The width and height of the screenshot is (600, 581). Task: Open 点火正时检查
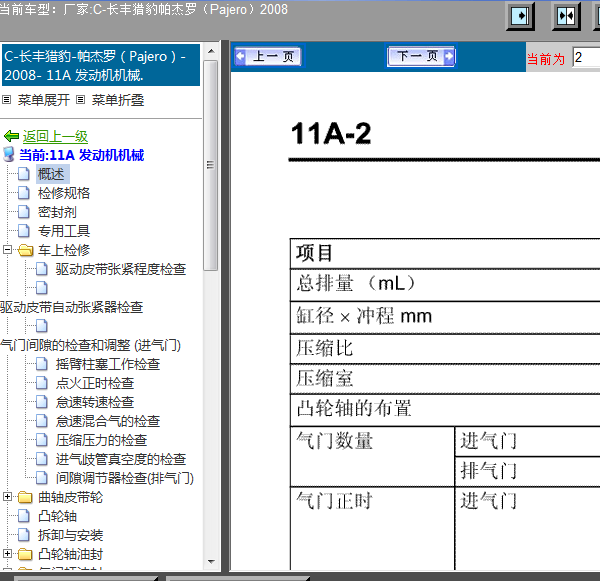(x=95, y=383)
